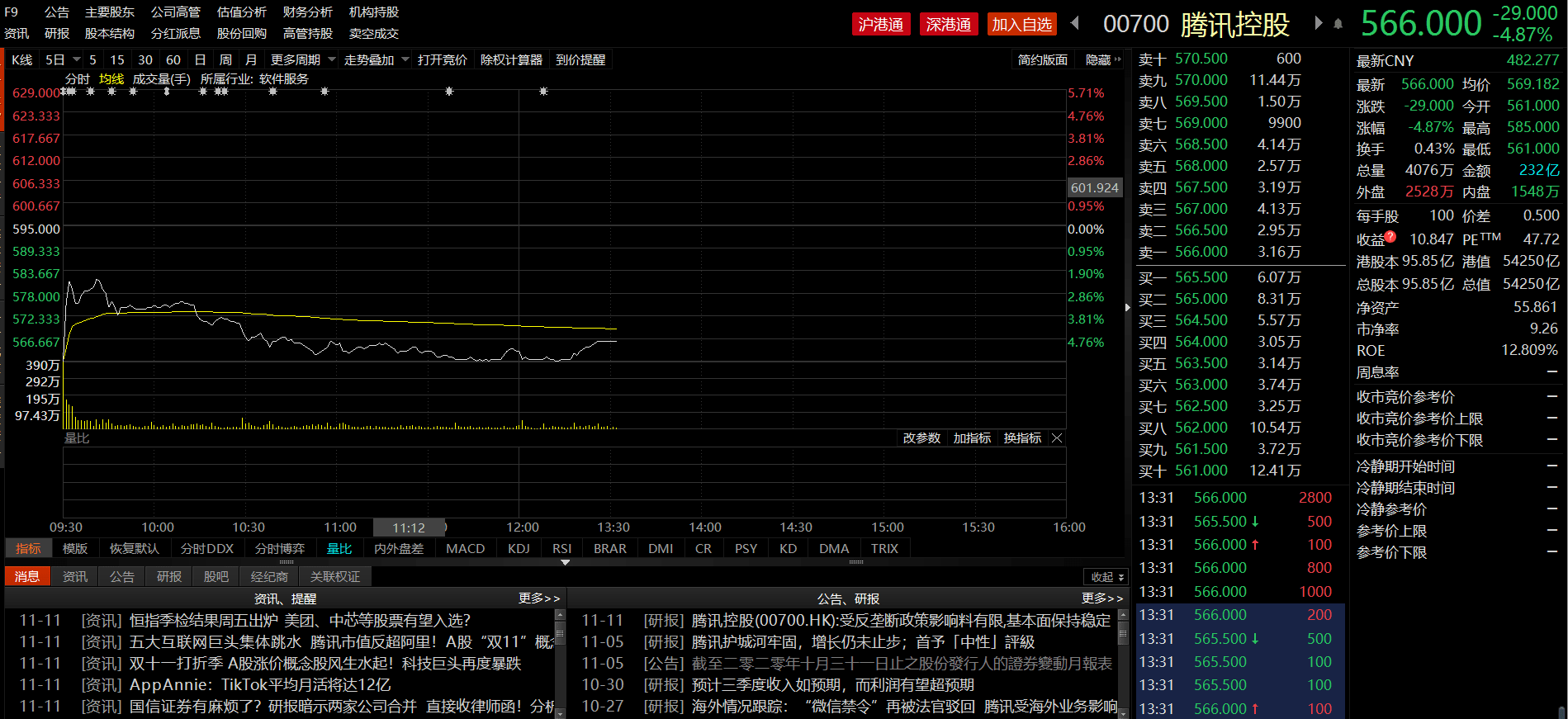
Task: Select the 60 minute period
Action: point(173,59)
